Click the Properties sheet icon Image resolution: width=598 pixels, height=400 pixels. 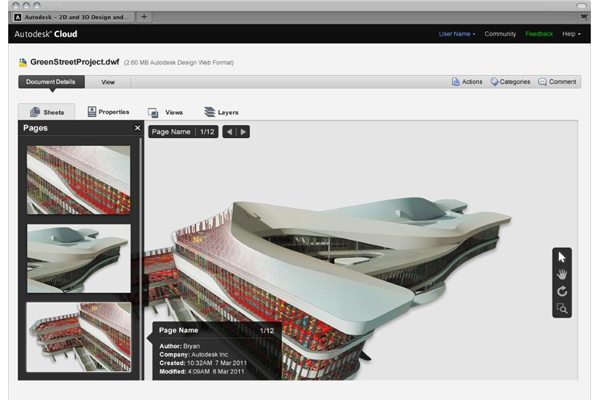coord(92,111)
